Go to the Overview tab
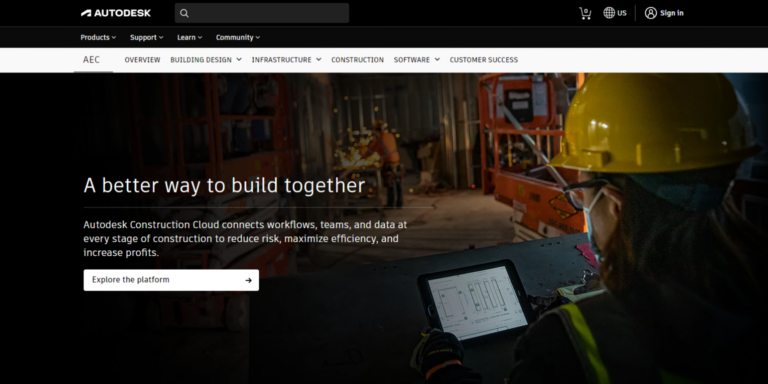 tap(142, 60)
